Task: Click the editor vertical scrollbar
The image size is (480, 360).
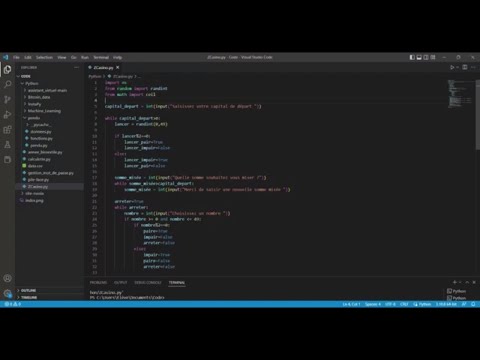Action: click(478, 114)
